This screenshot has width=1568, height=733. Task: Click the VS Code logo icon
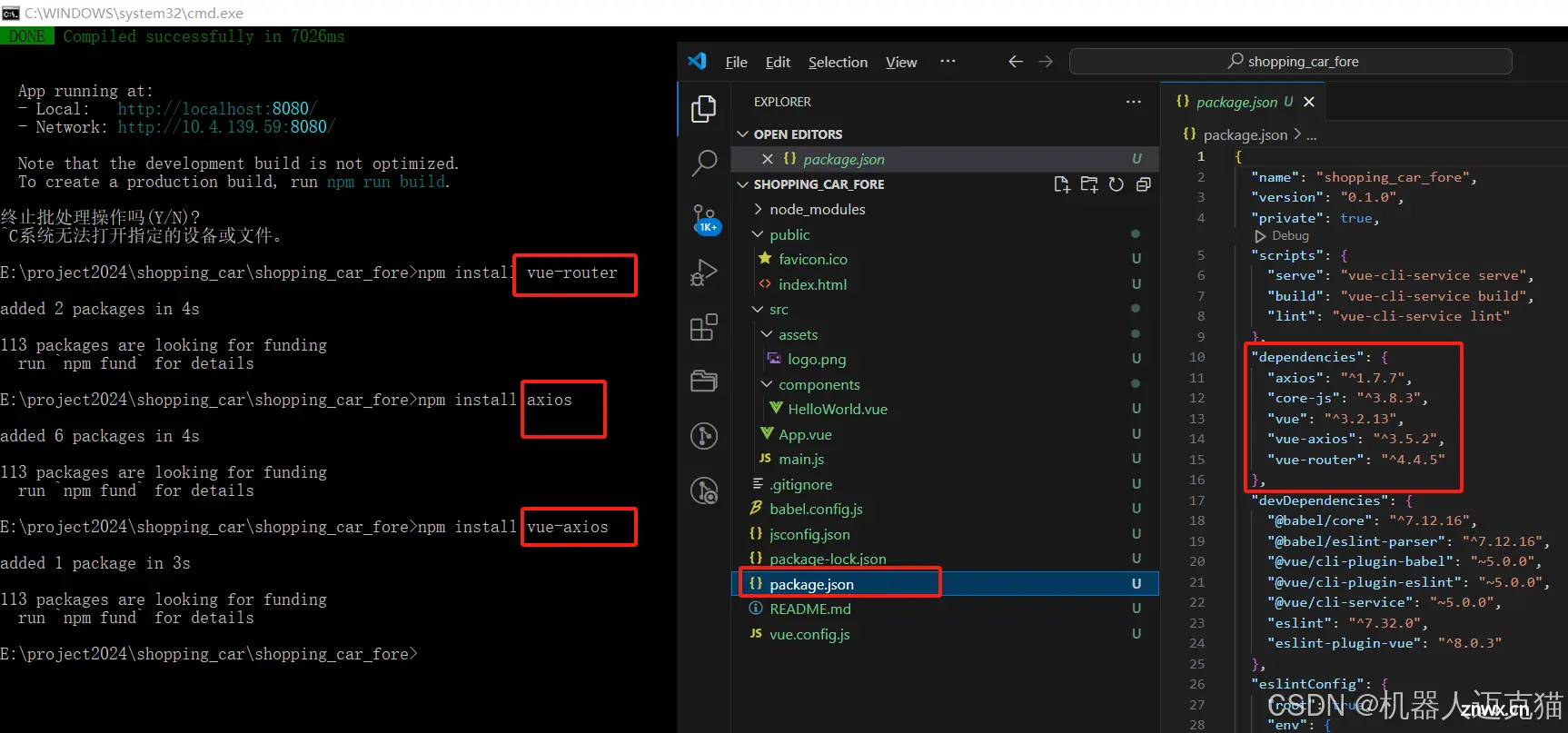tap(697, 61)
